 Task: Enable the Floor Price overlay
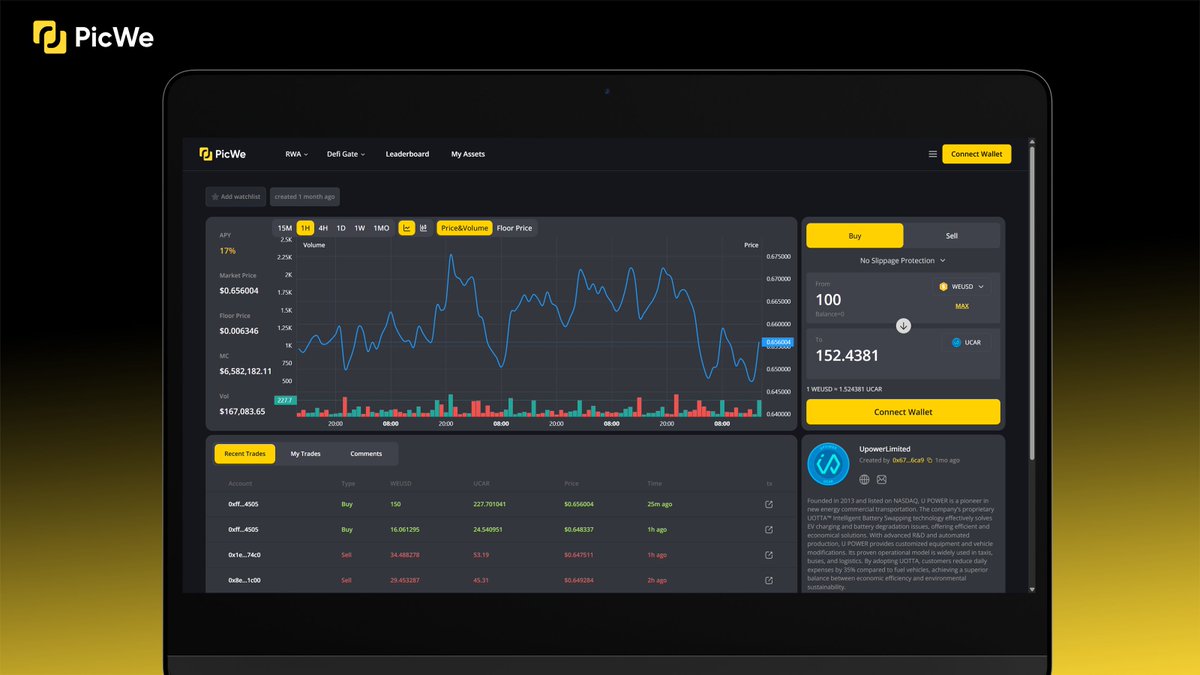click(515, 228)
